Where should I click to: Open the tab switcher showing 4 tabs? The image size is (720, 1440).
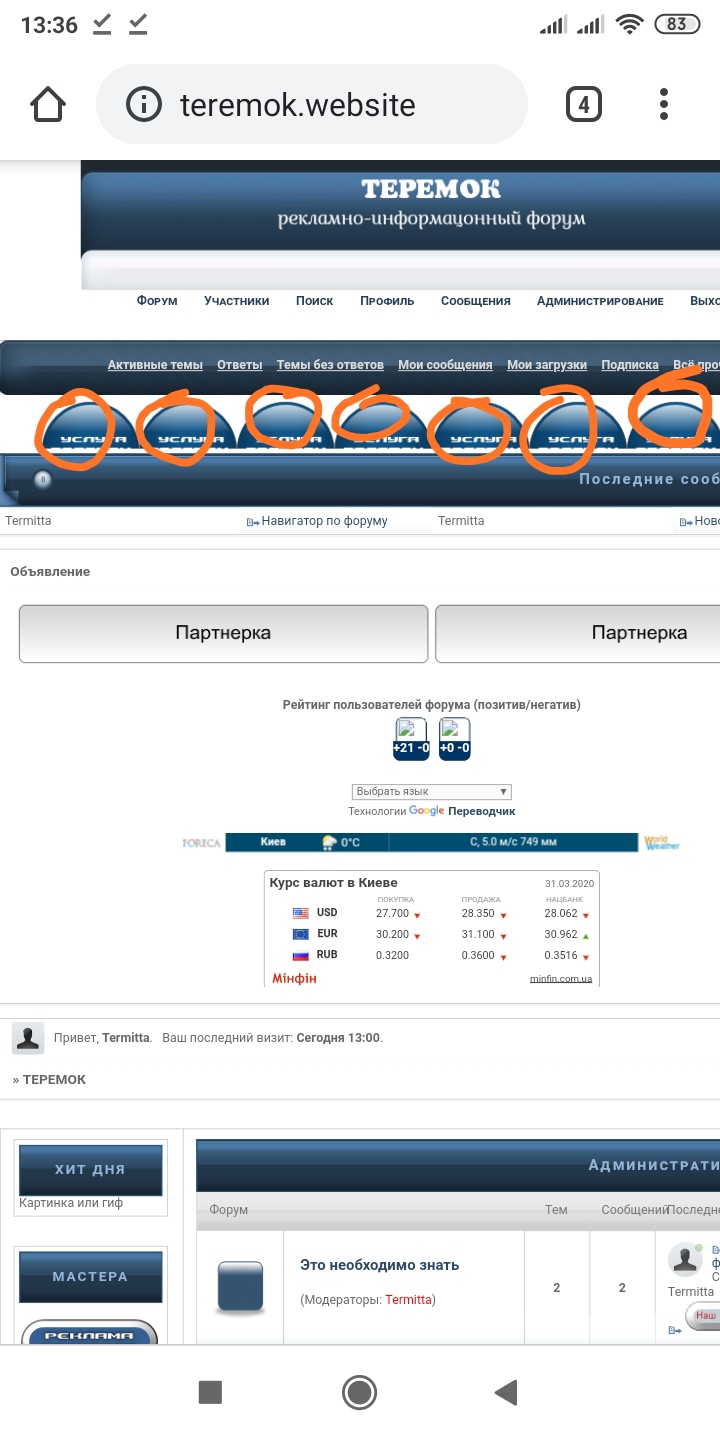click(584, 104)
